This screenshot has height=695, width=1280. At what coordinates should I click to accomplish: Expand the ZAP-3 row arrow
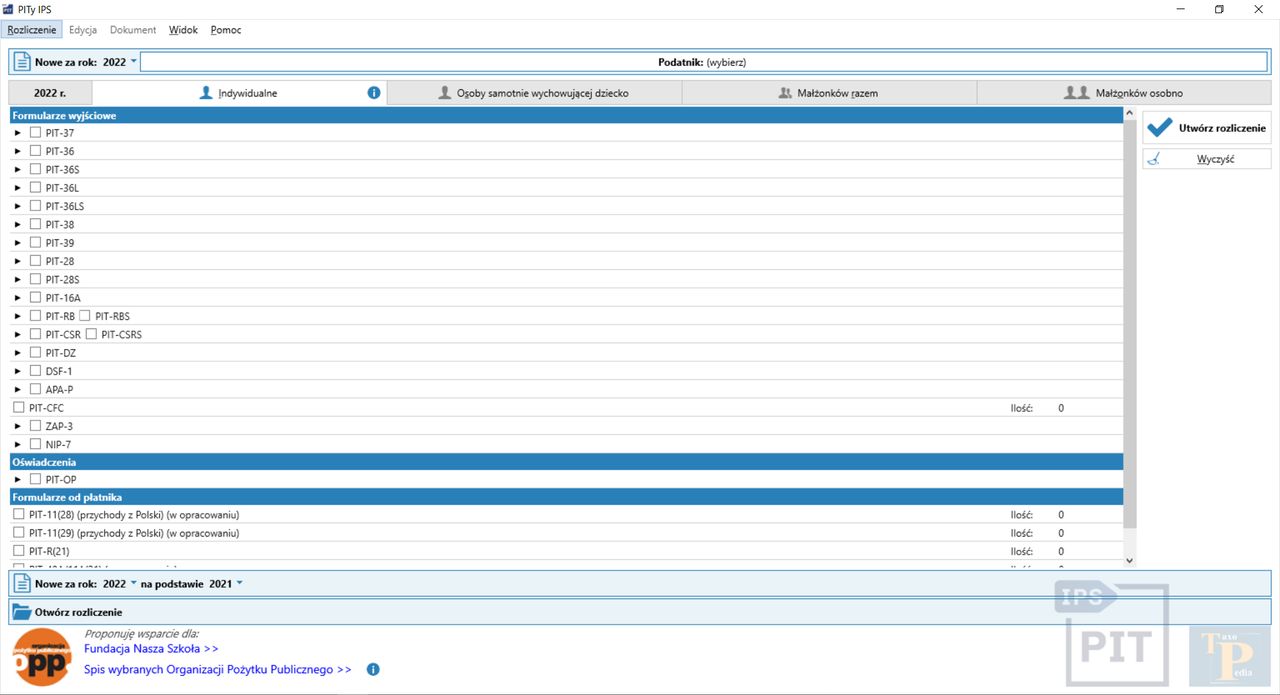18,426
